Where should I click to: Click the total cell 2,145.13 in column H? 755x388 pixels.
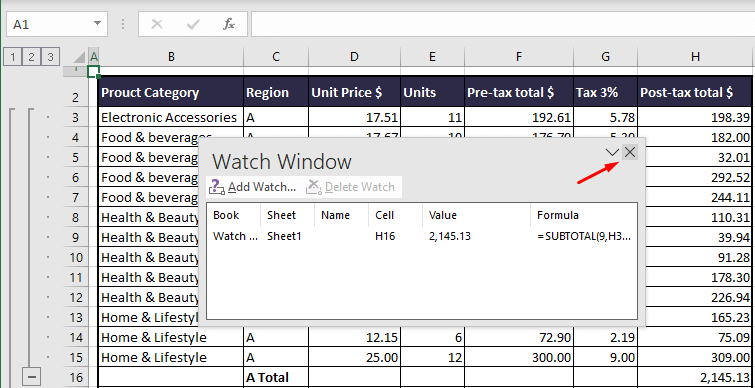pos(695,377)
